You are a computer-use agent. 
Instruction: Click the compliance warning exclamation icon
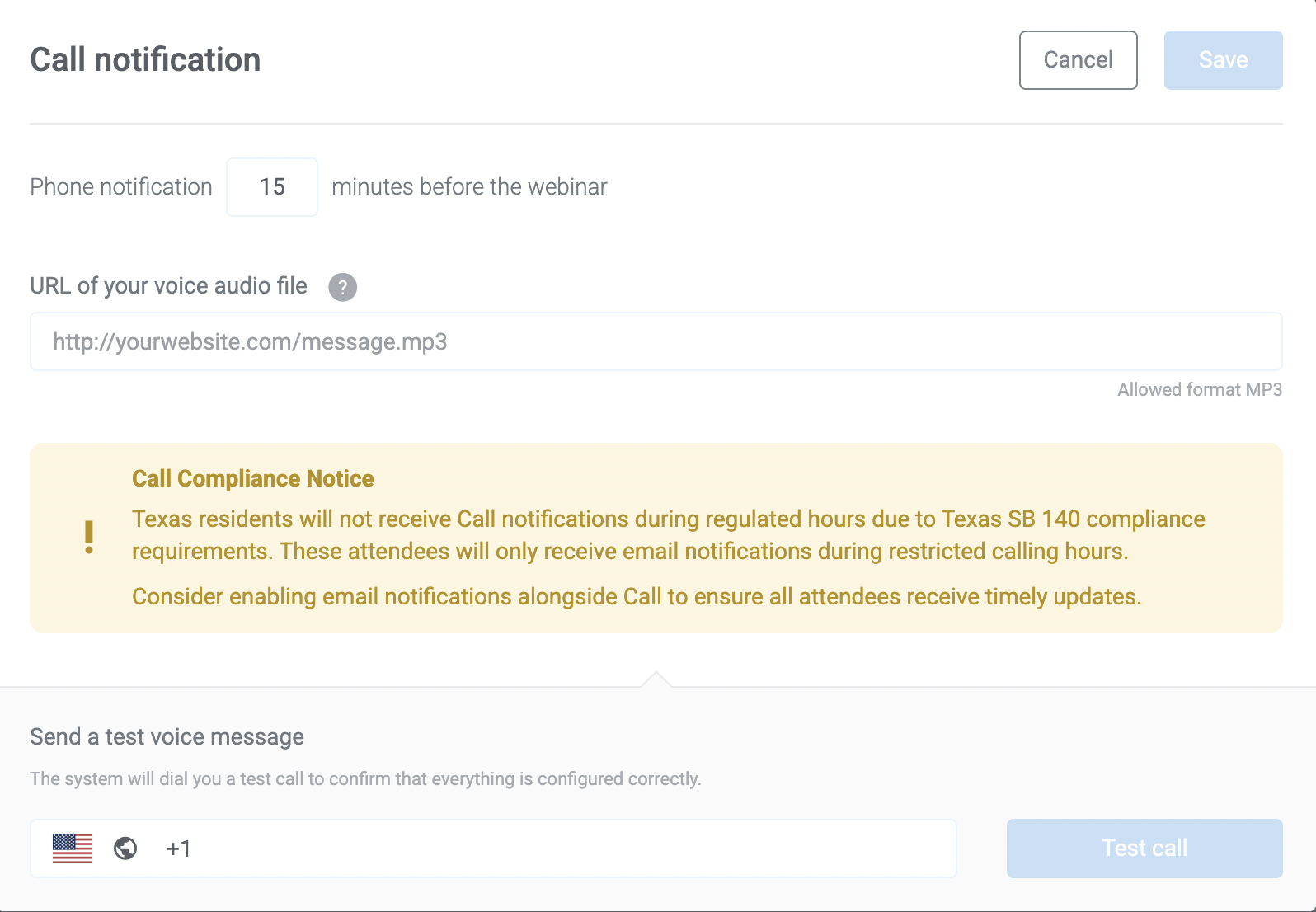tap(90, 536)
